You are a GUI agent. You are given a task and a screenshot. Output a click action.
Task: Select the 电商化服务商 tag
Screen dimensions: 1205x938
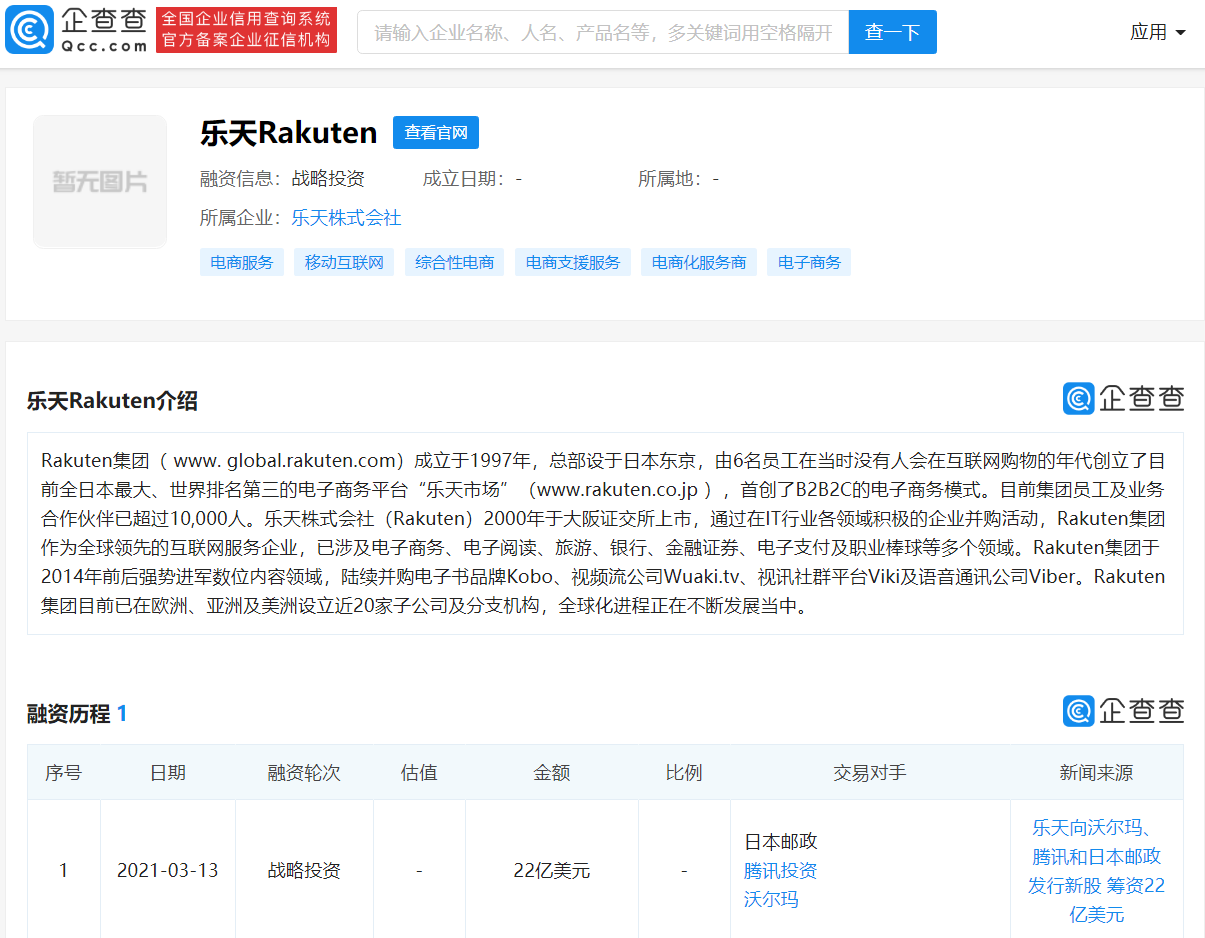[x=699, y=262]
